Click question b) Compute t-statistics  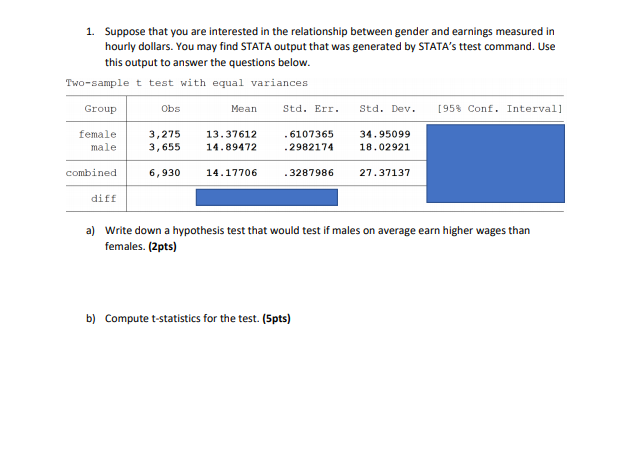coord(188,318)
